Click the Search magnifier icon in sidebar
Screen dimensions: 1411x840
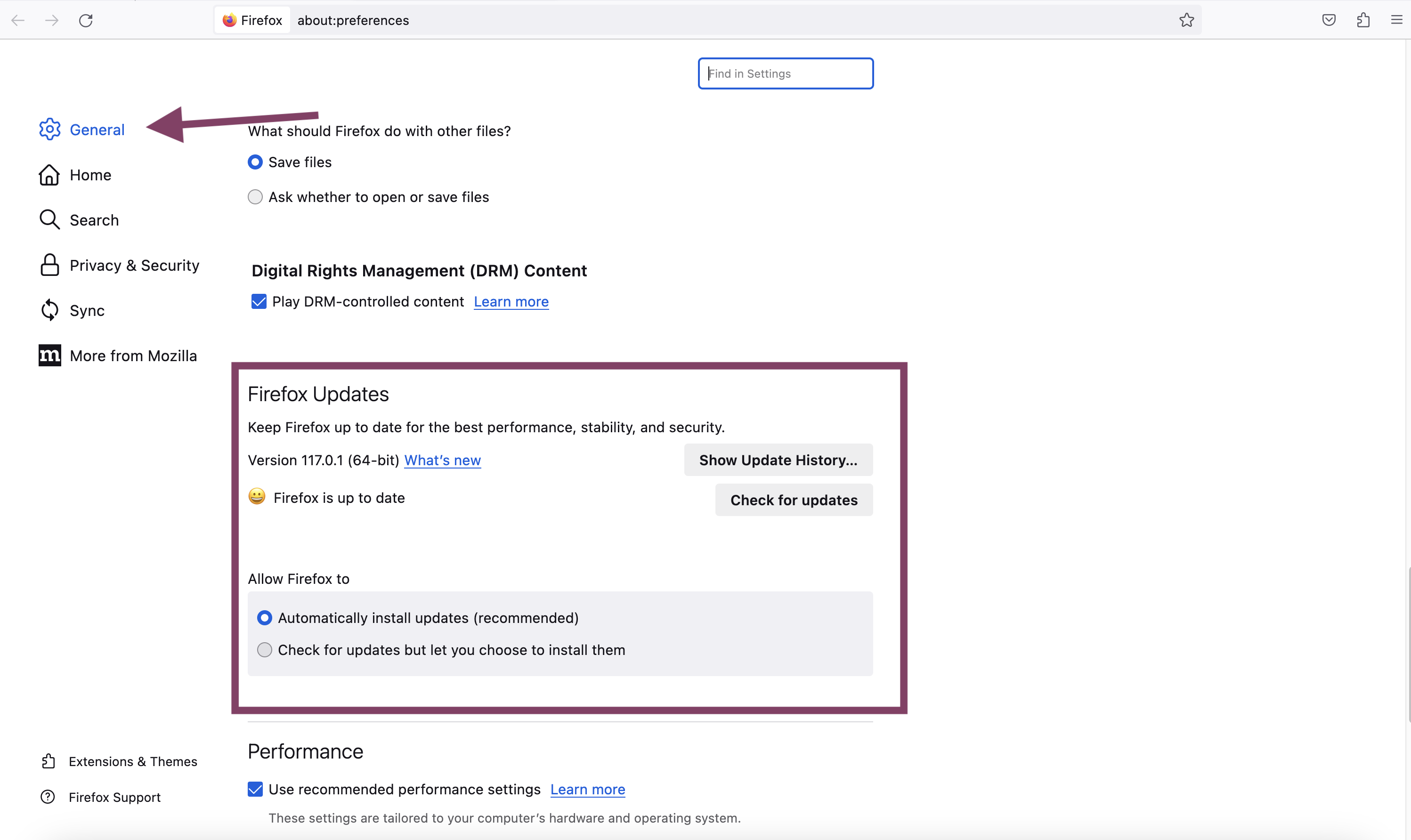pos(50,219)
